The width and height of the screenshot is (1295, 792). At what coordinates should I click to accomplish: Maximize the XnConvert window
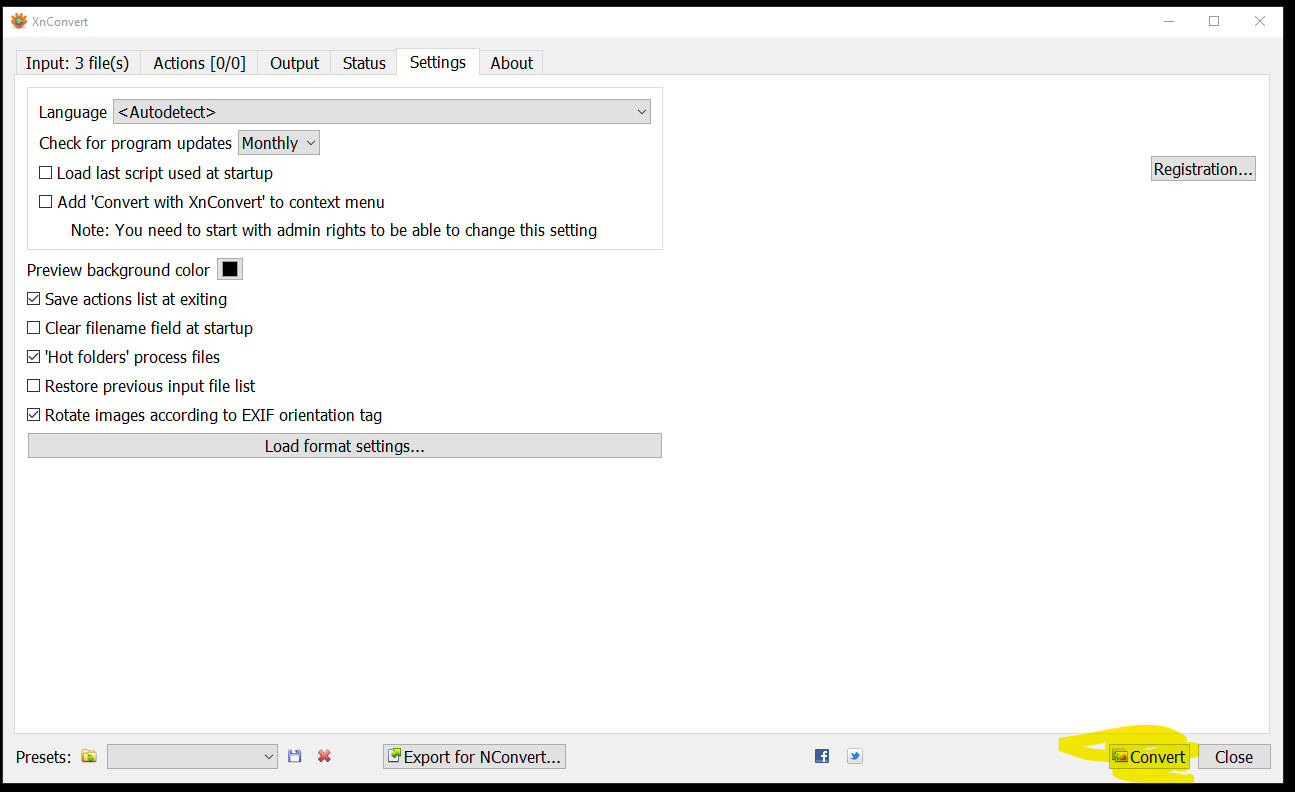tap(1214, 21)
